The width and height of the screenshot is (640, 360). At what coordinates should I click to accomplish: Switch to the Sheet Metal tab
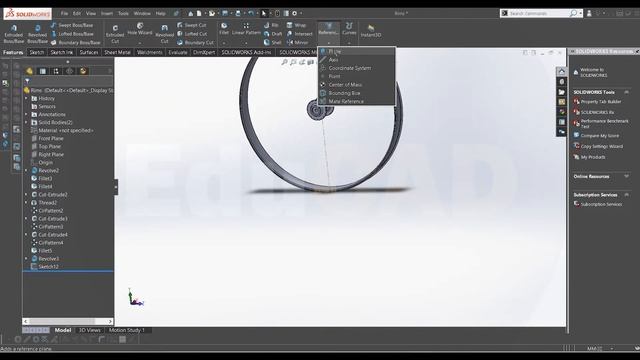[117, 52]
